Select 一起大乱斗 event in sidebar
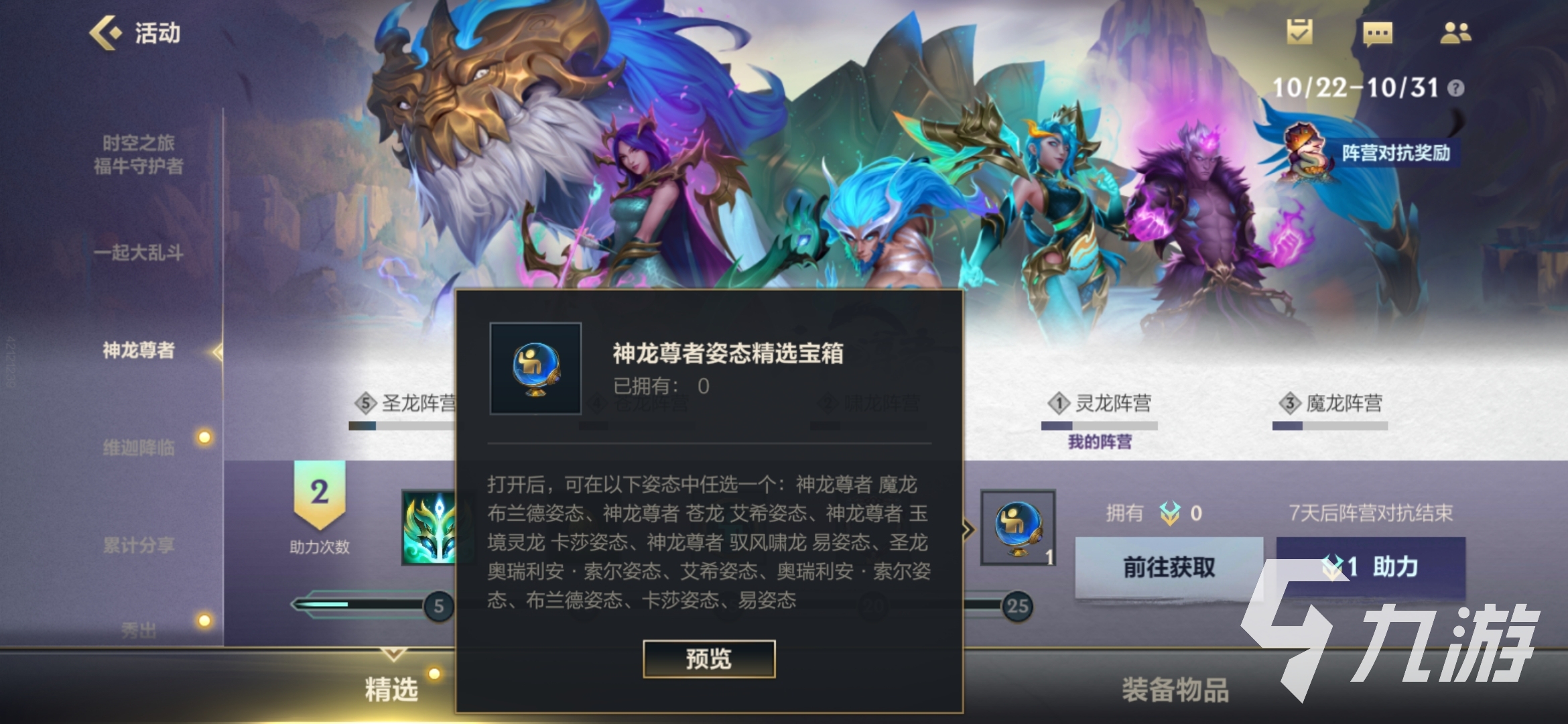 [x=138, y=253]
